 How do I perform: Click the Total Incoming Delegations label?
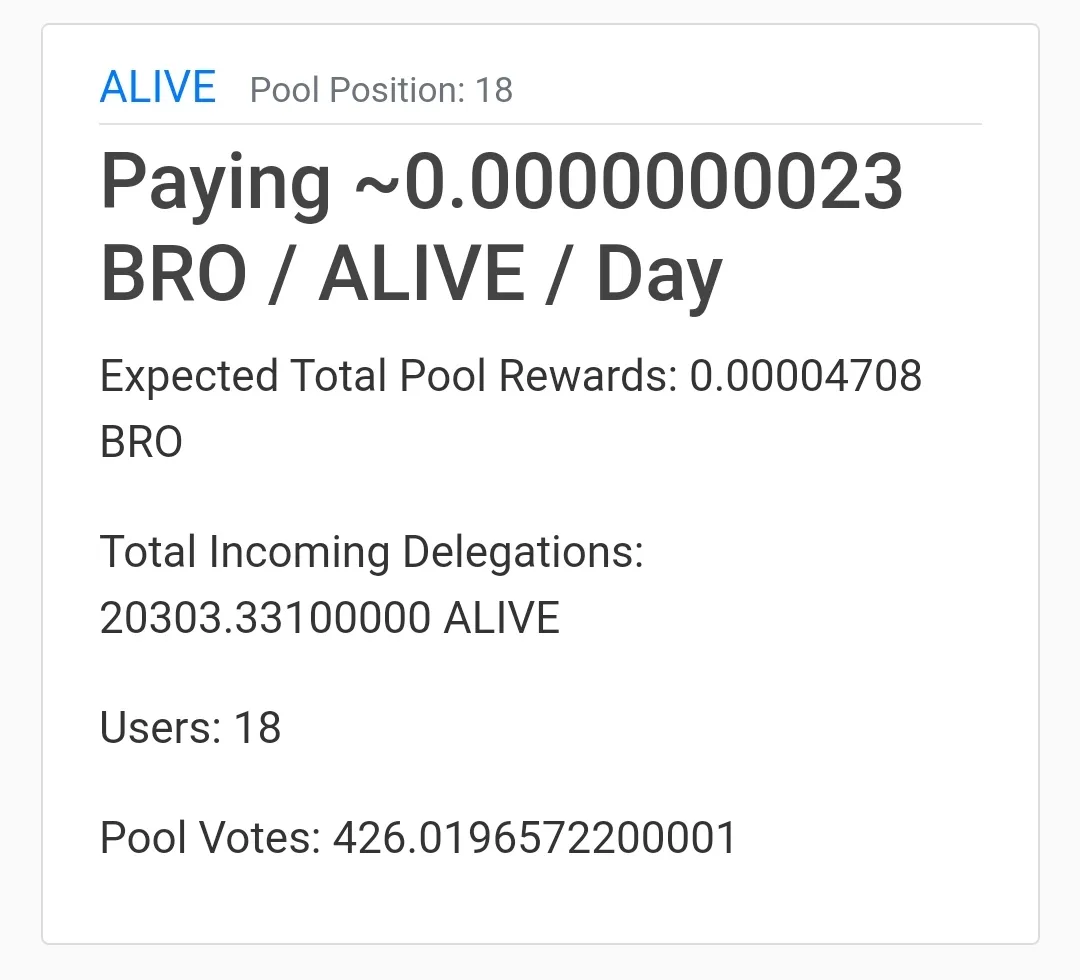tap(372, 552)
